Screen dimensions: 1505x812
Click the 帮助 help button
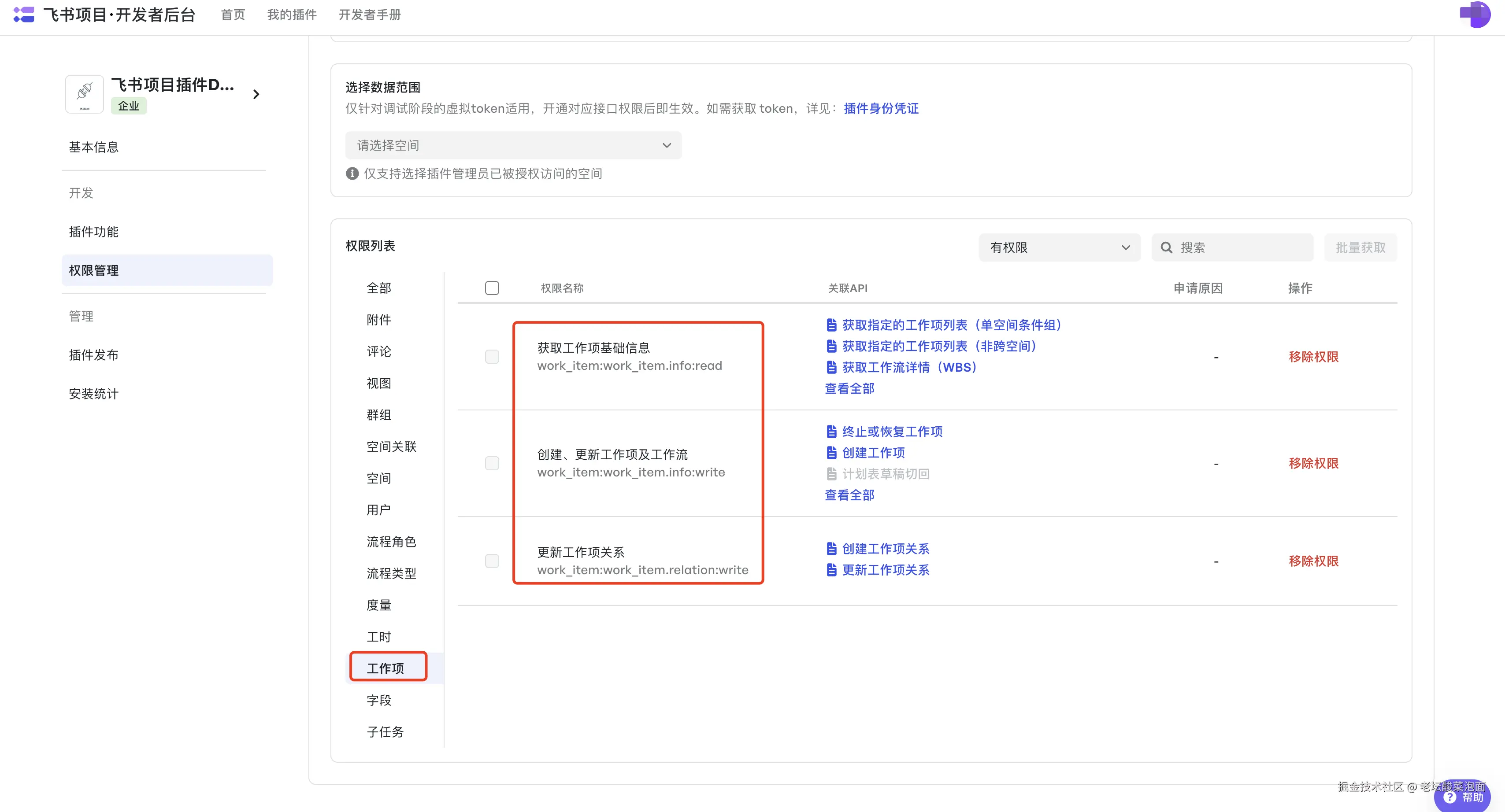click(1463, 797)
